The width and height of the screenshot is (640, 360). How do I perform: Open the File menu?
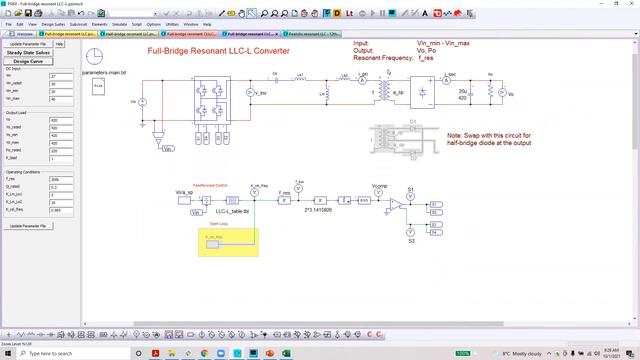click(x=9, y=24)
